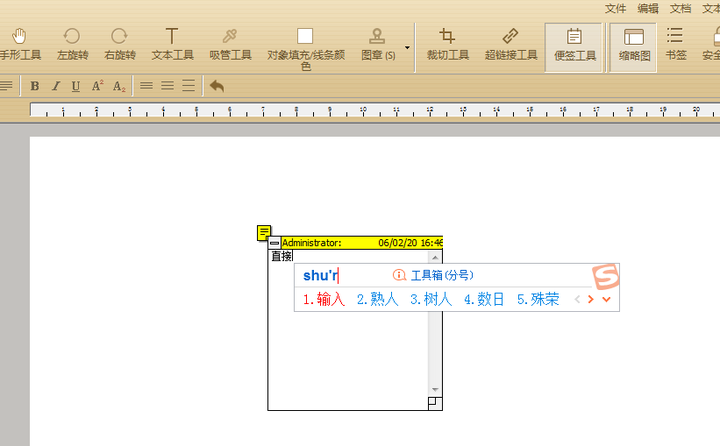Click the horizontal ruler at mark 10
The image size is (720, 446).
click(x=363, y=110)
